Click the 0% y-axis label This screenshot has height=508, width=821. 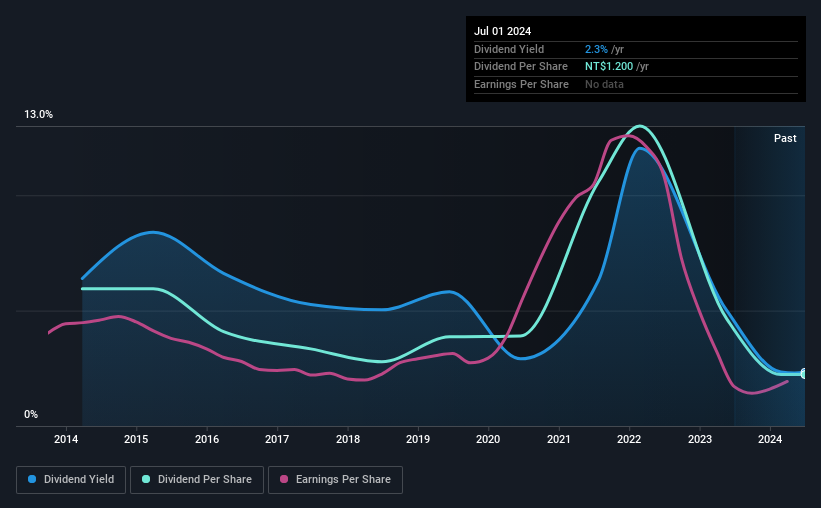coord(31,414)
